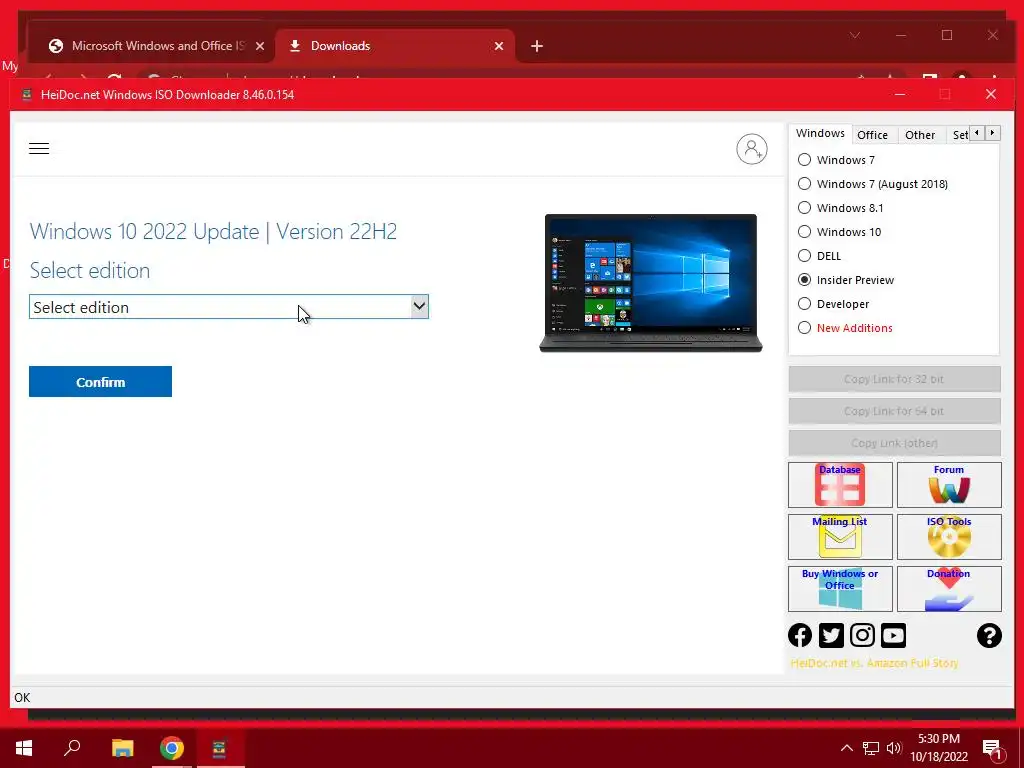Click Copy Link for 64 bit button

pyautogui.click(x=894, y=411)
